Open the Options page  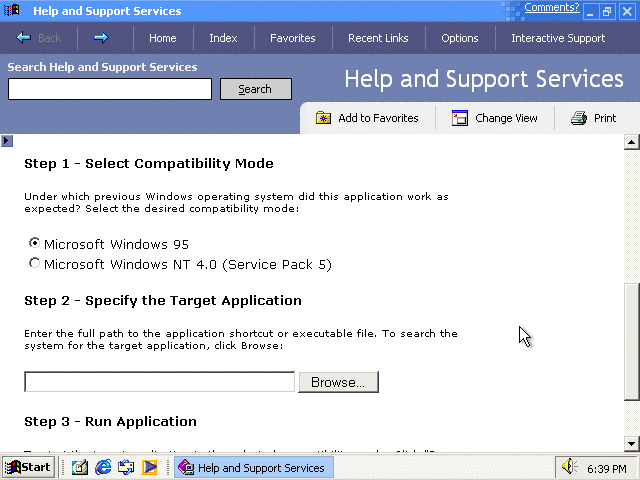click(x=460, y=38)
